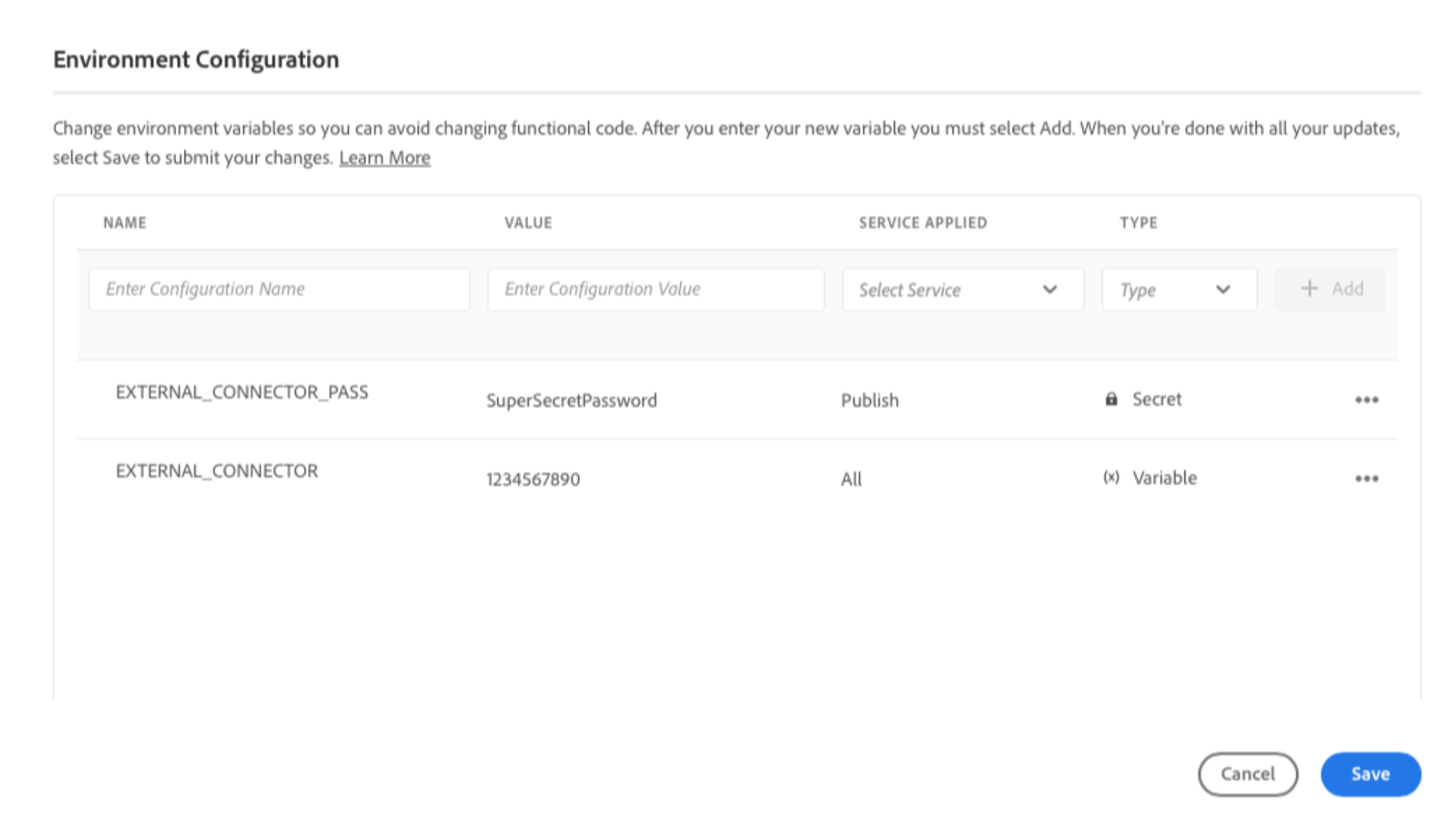
Task: Click the Enter Configuration Value field
Action: pos(655,289)
